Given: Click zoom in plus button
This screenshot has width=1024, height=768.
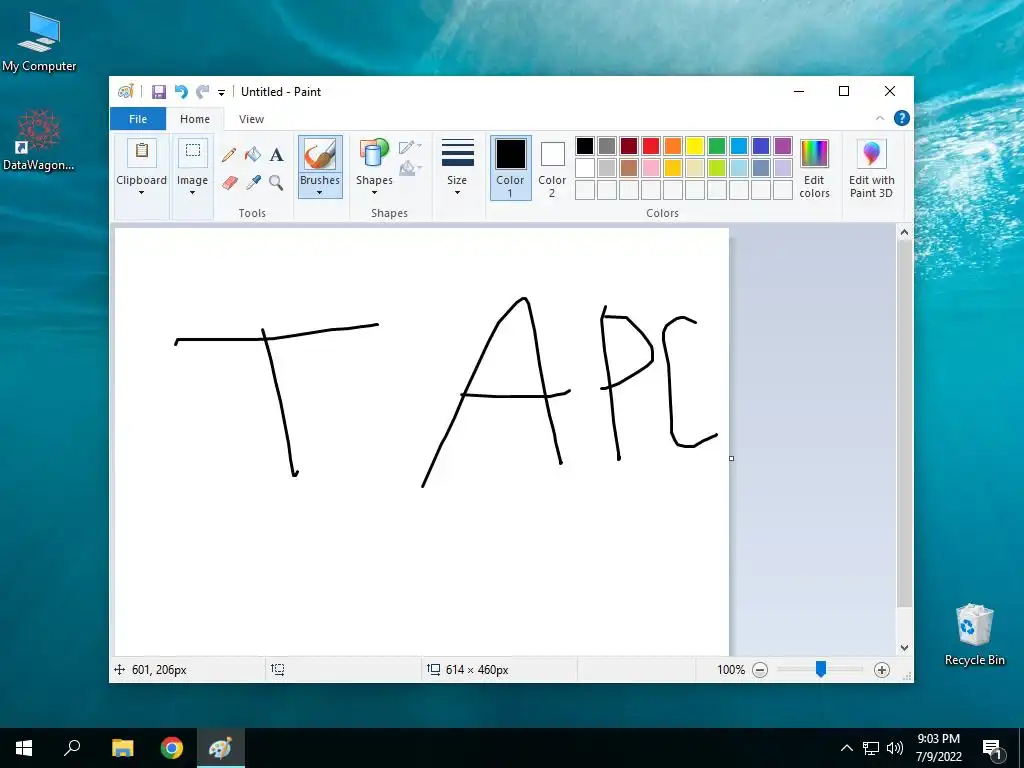Looking at the screenshot, I should [x=882, y=669].
